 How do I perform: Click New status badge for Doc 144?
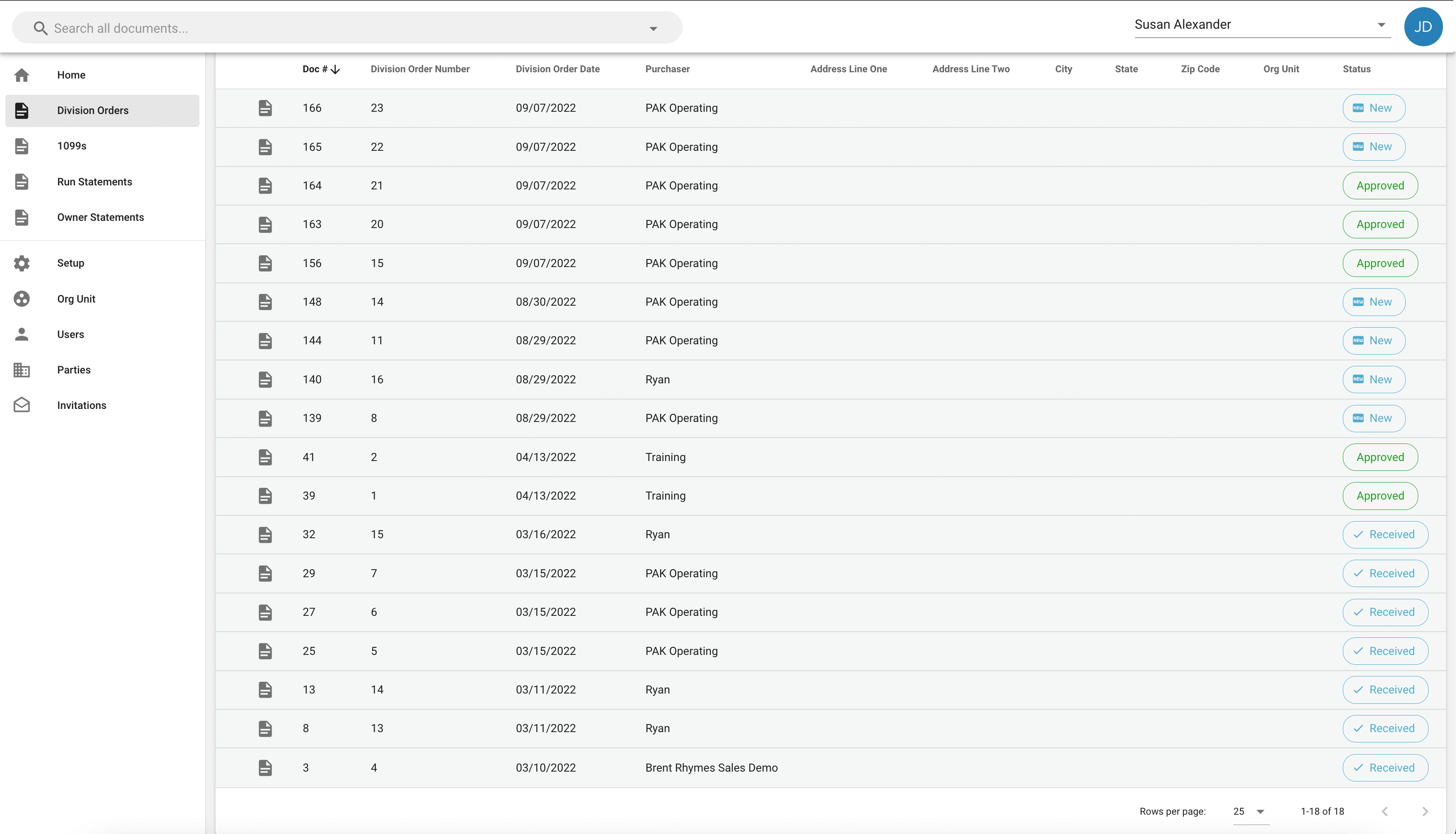1373,341
